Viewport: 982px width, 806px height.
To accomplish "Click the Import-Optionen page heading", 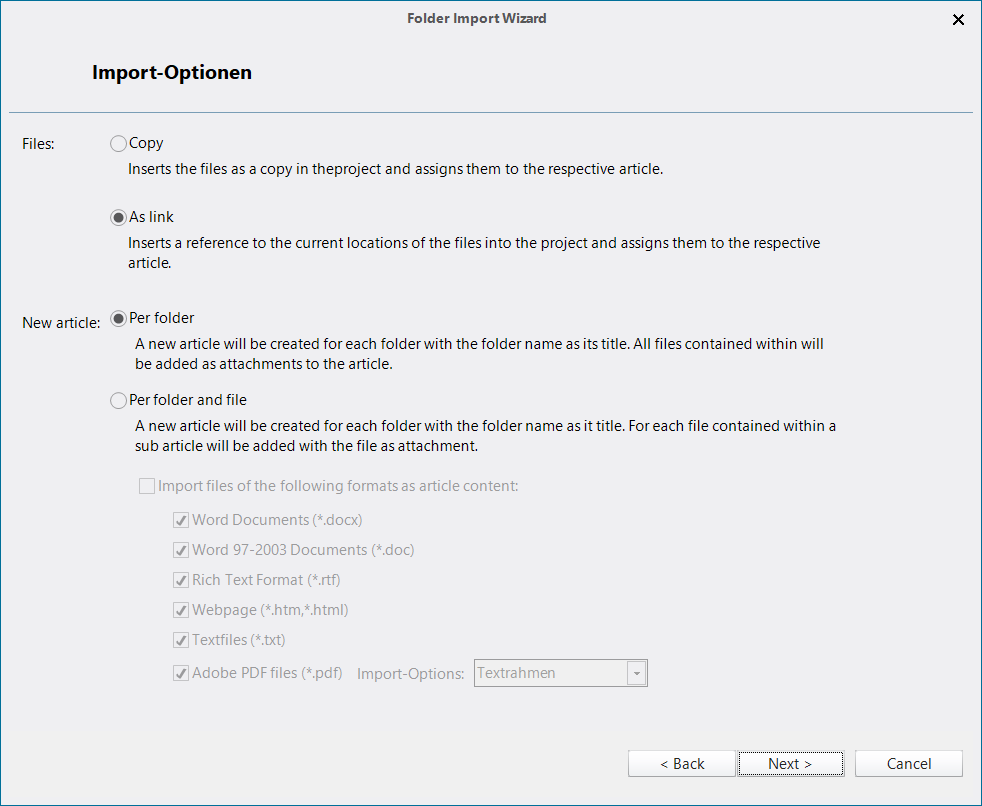I will [172, 73].
